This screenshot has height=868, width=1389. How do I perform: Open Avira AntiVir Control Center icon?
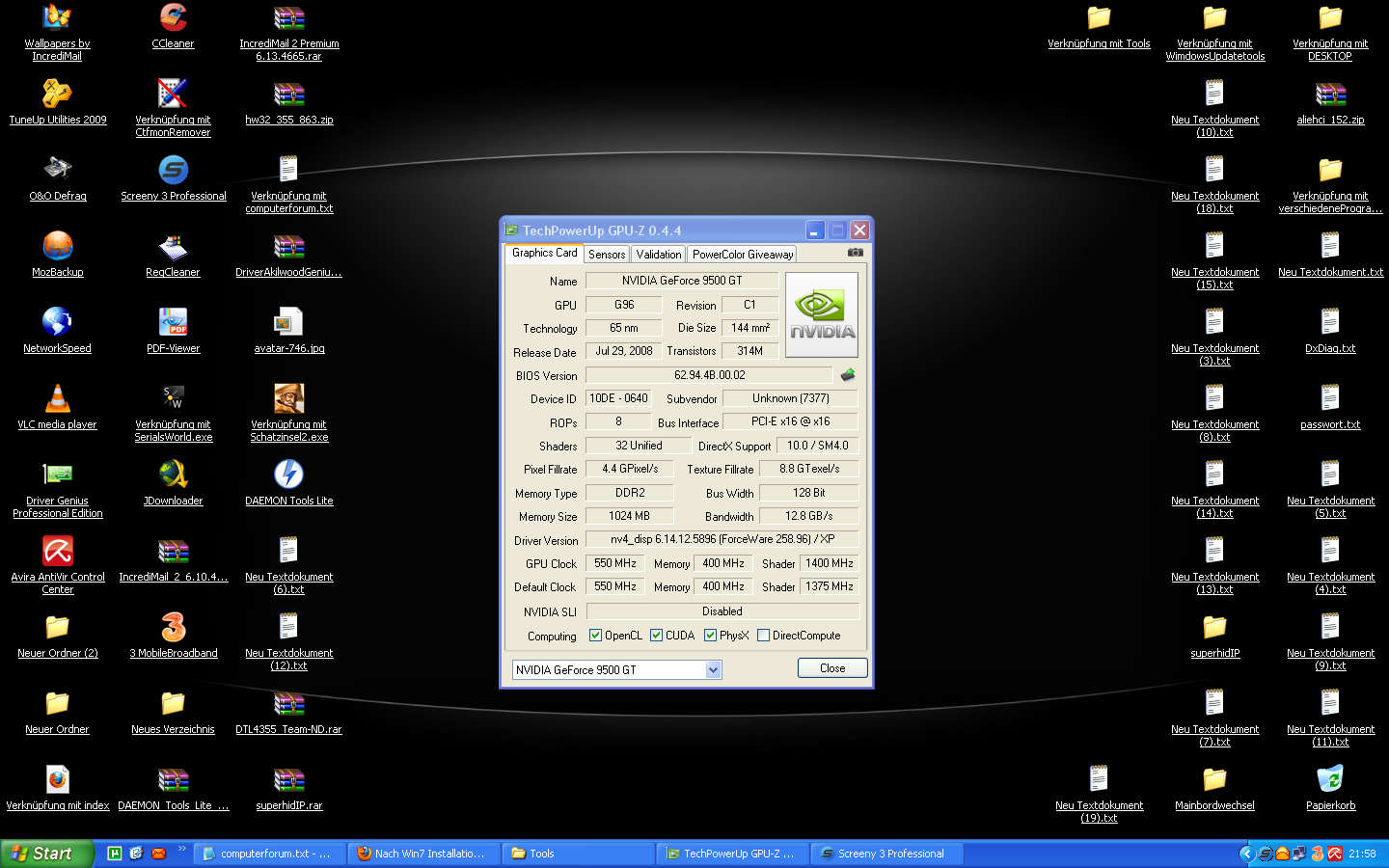[x=58, y=566]
